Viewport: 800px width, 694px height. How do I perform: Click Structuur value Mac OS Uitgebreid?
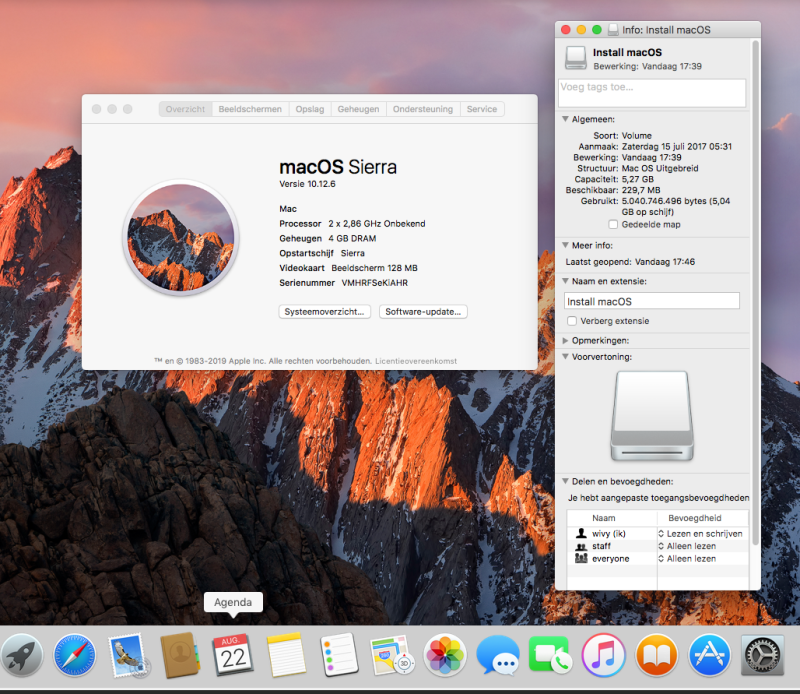(x=660, y=168)
